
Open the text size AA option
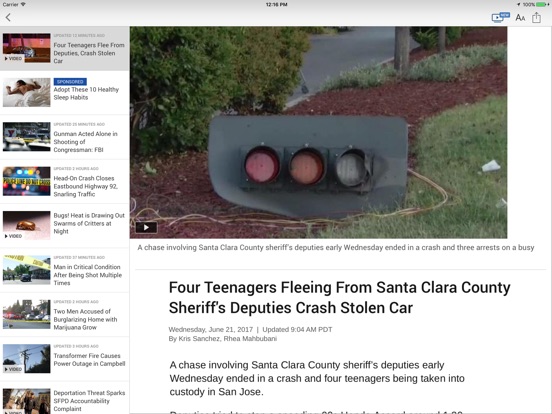(x=520, y=18)
